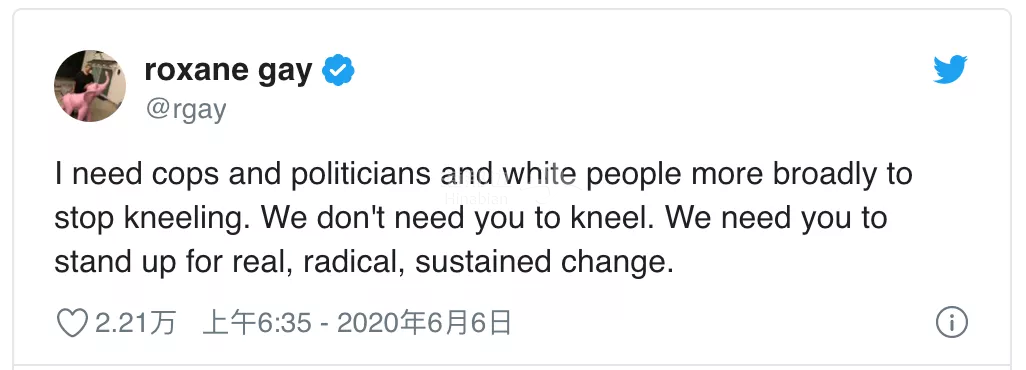The width and height of the screenshot is (1026, 370).
Task: Open the circled info icon
Action: point(951,323)
